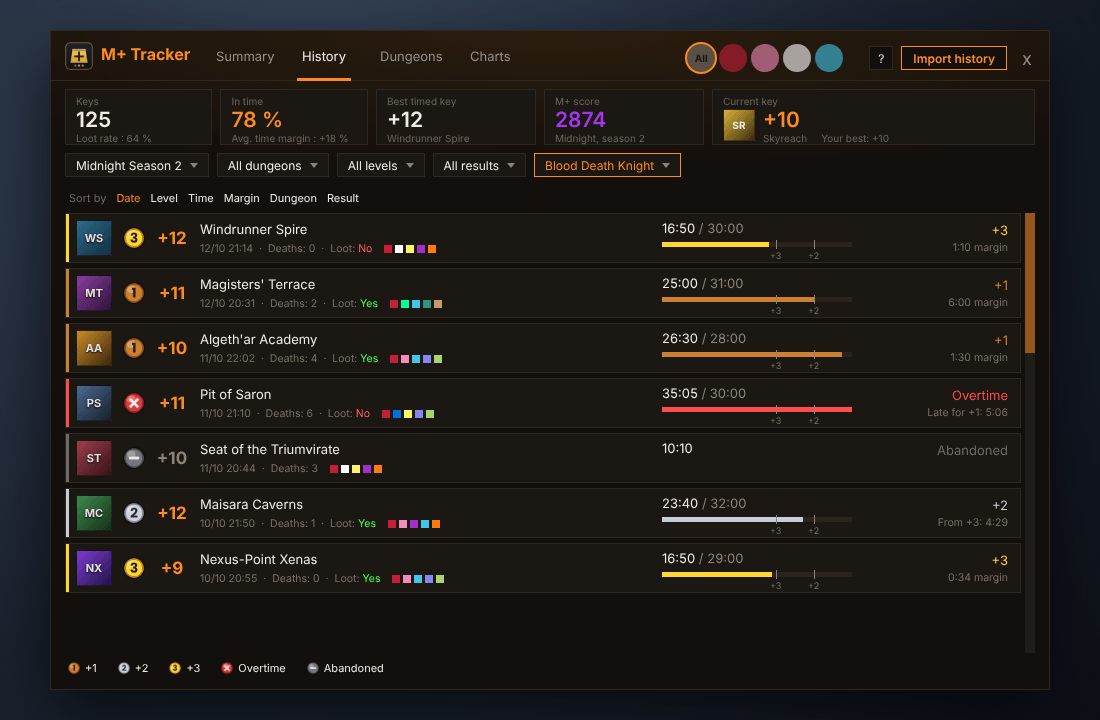Select the All characters filter circle

[701, 58]
